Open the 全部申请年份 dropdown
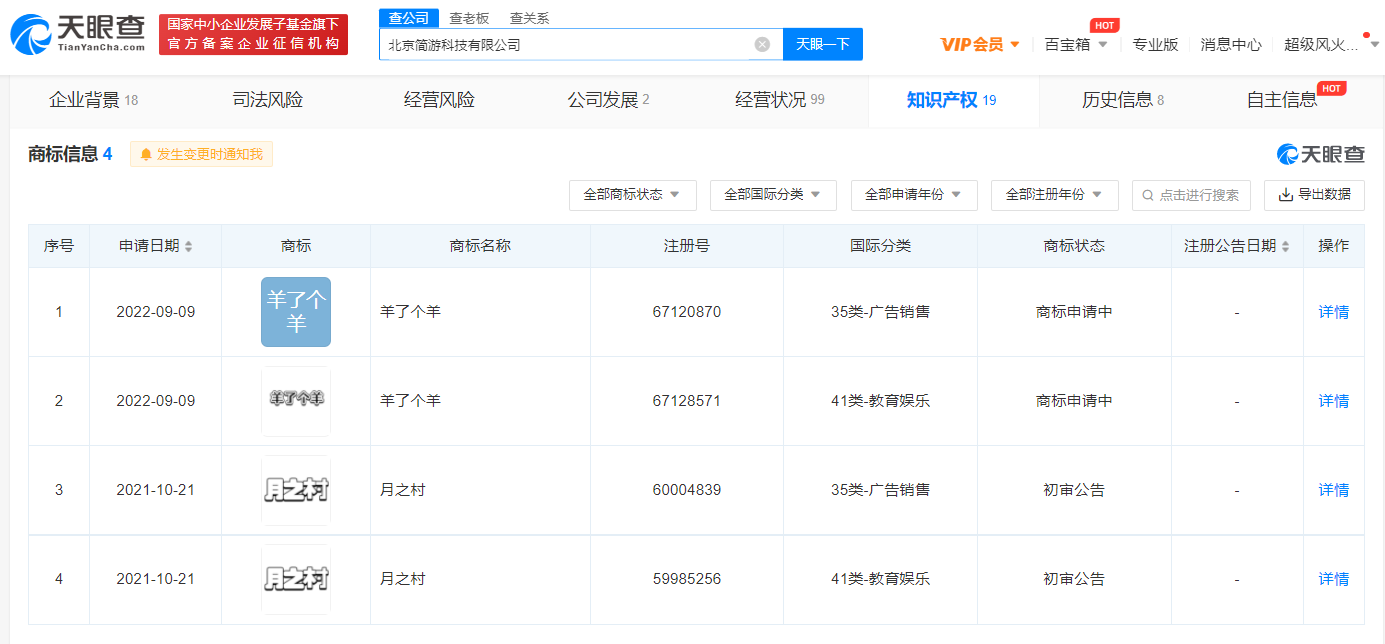1385x644 pixels. (x=914, y=195)
